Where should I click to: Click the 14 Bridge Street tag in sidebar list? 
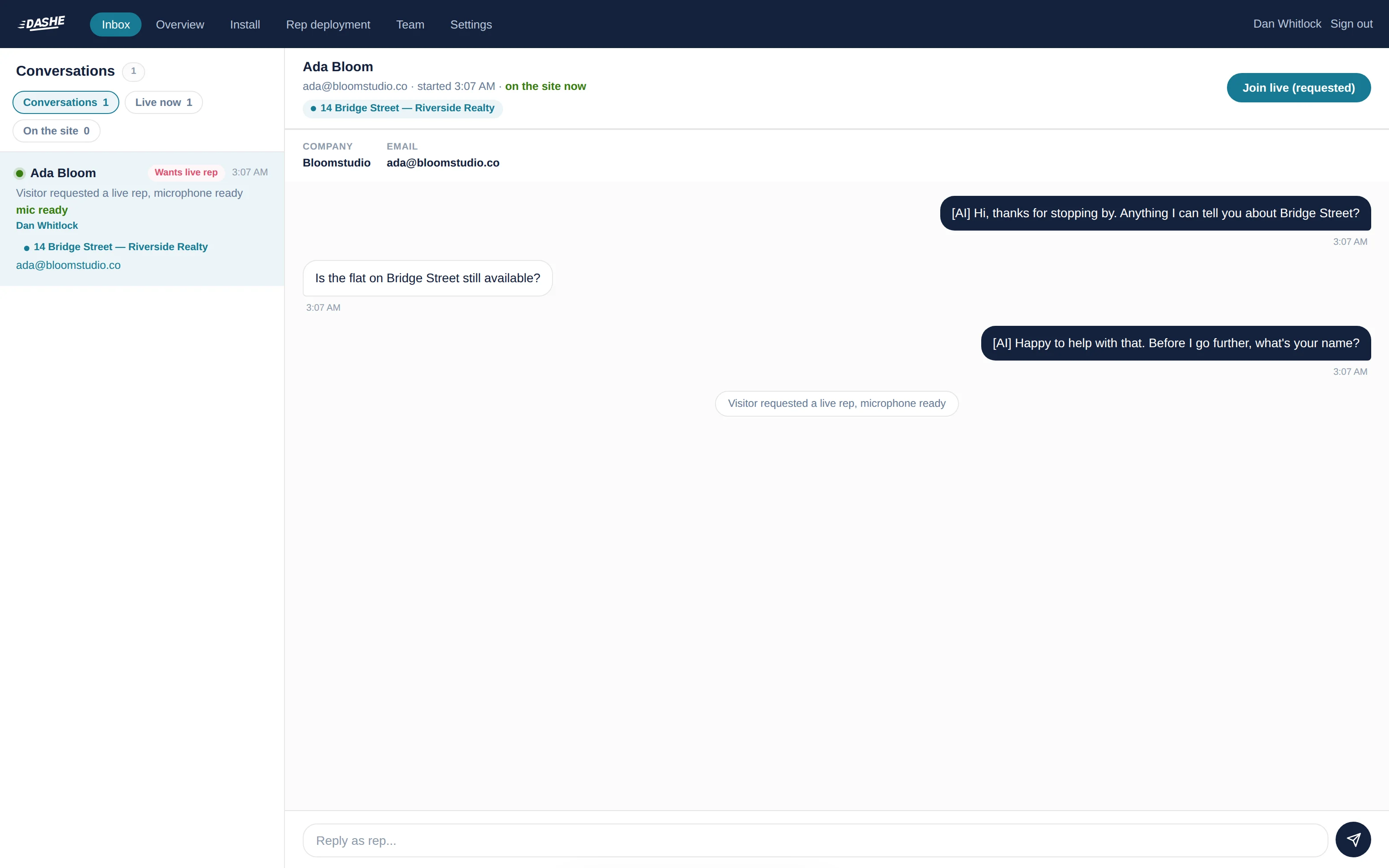click(115, 247)
